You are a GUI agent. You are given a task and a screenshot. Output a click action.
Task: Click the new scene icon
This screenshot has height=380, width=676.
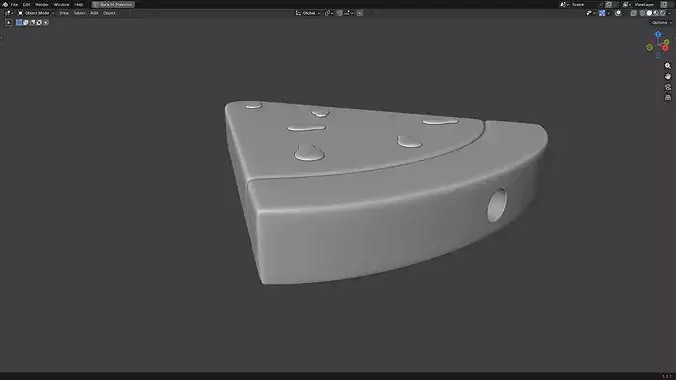pos(609,4)
